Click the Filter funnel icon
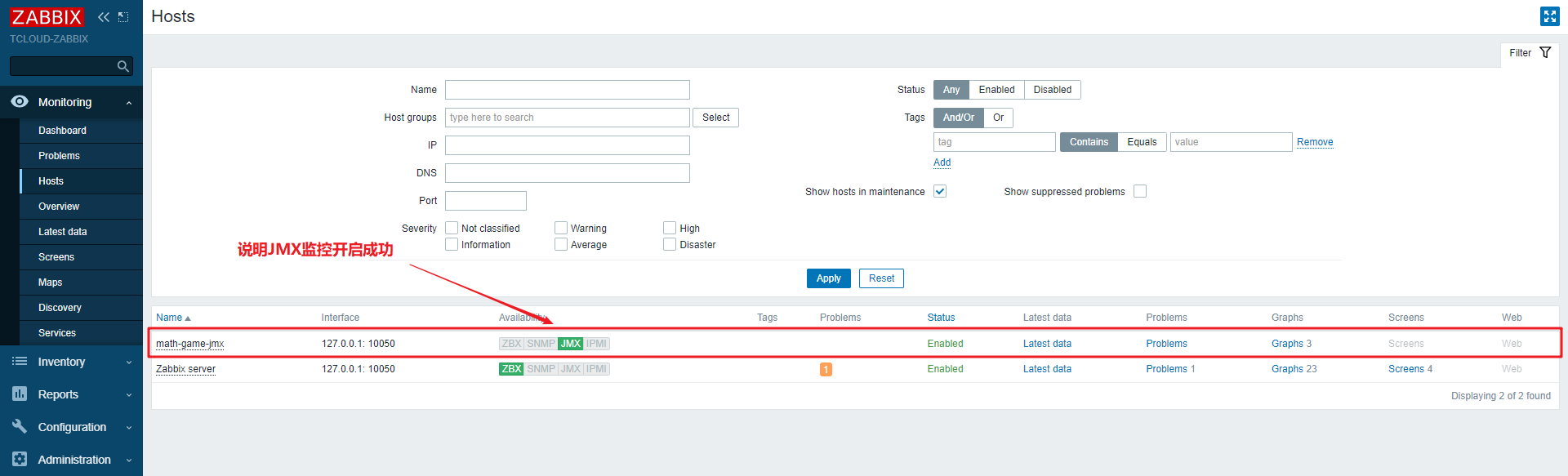This screenshot has height=476, width=1568. 1545,52
